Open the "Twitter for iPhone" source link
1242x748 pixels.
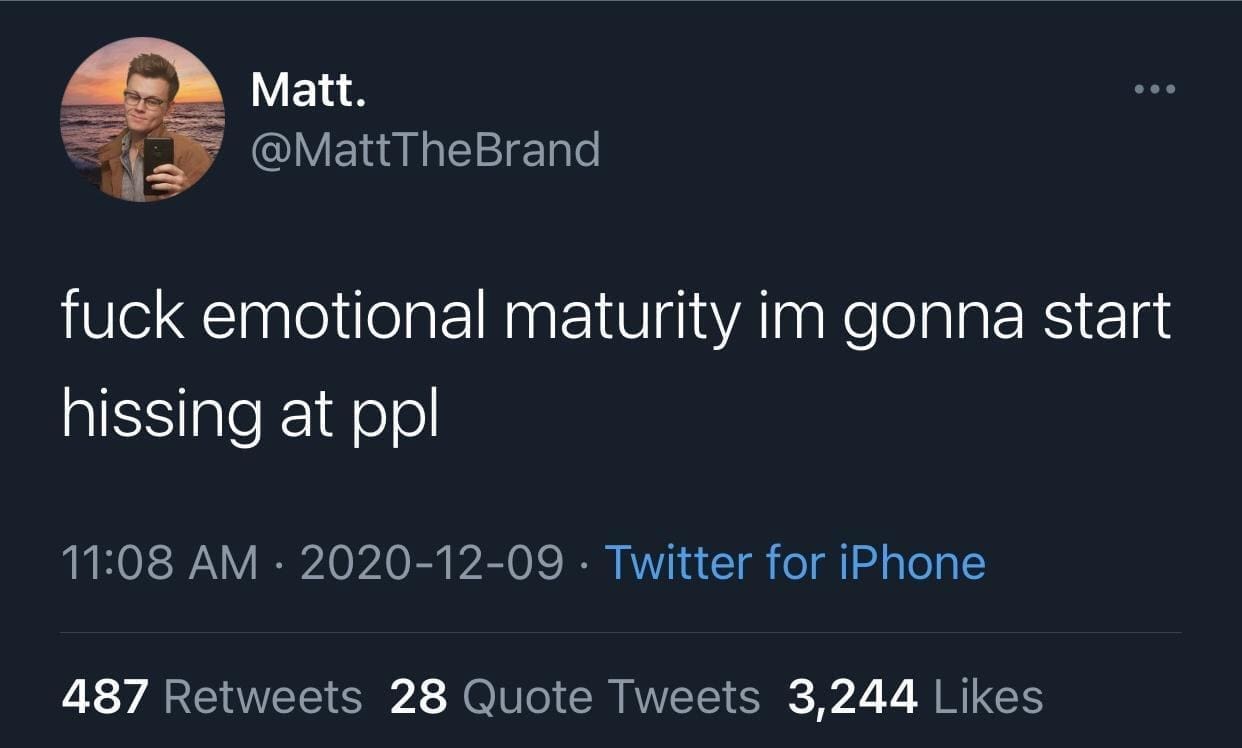pyautogui.click(x=795, y=562)
